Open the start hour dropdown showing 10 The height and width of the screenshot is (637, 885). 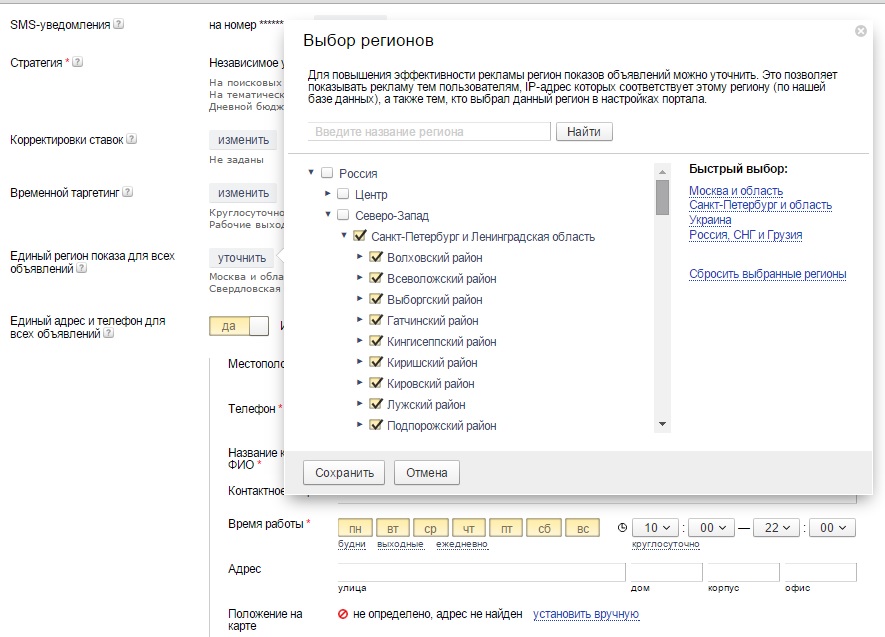pos(655,528)
